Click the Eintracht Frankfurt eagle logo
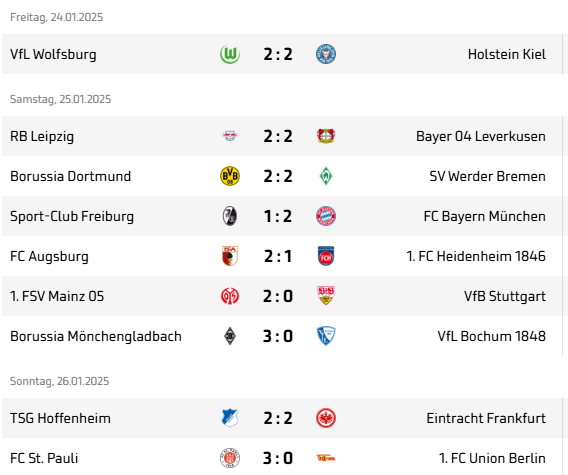This screenshot has width=568, height=475. [x=326, y=418]
